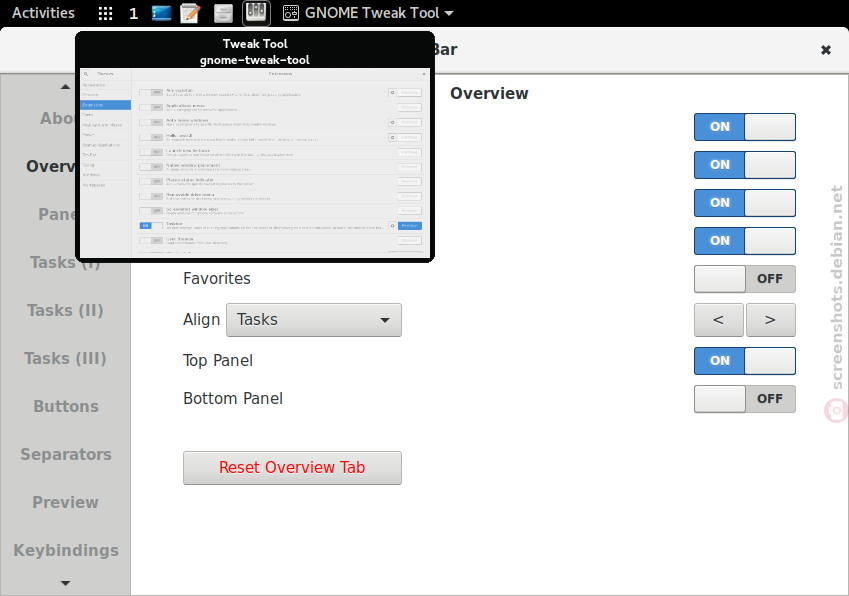The image size is (849, 596).
Task: Open the Activities overview
Action: [x=43, y=12]
